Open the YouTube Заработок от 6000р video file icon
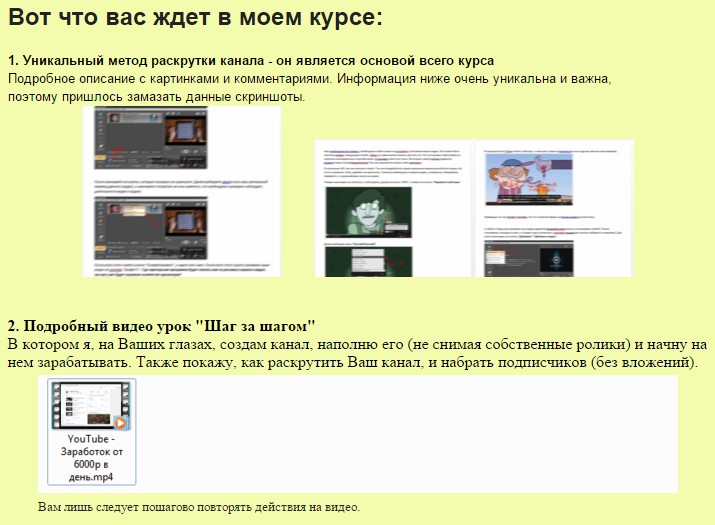This screenshot has width=715, height=525. click(91, 405)
